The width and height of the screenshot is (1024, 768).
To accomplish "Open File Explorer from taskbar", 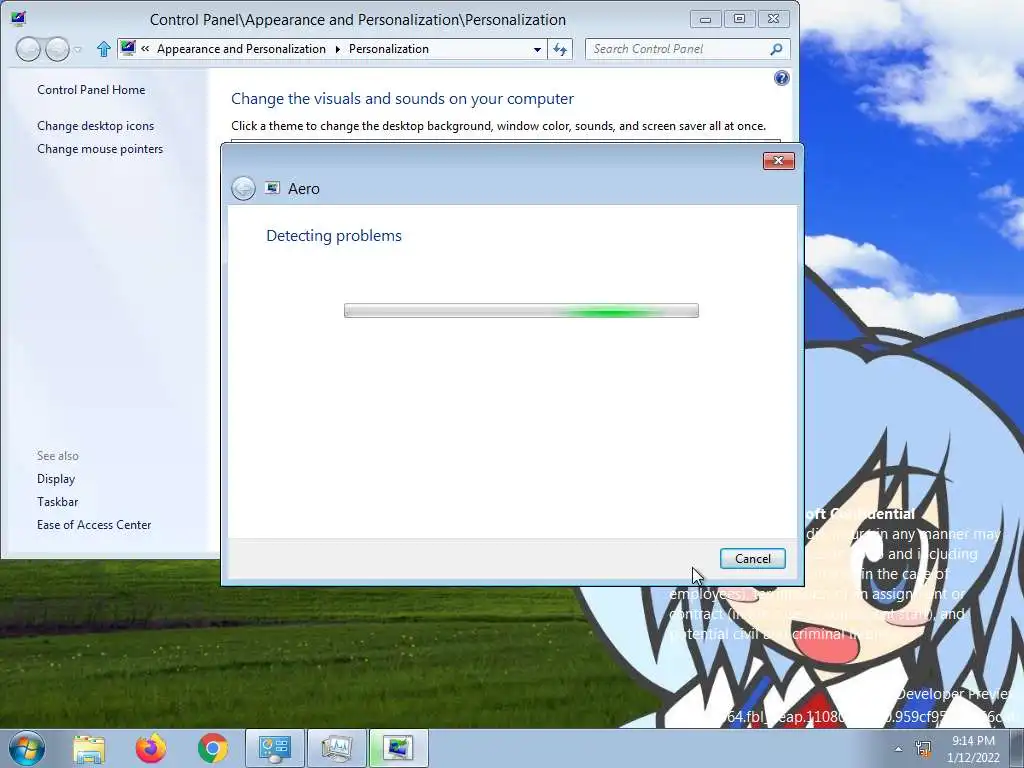I will (x=89, y=749).
